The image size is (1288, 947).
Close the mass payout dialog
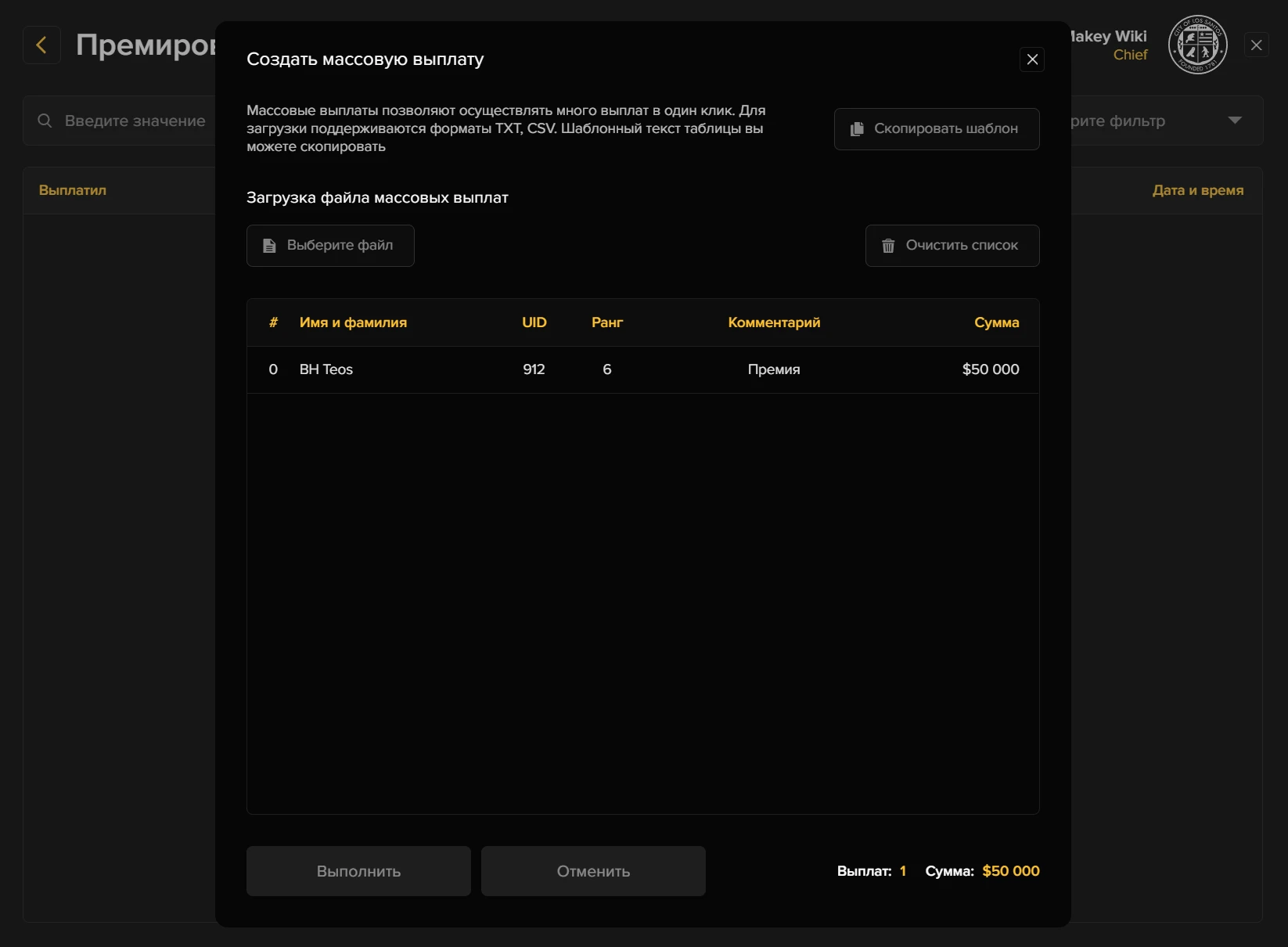pyautogui.click(x=1032, y=59)
